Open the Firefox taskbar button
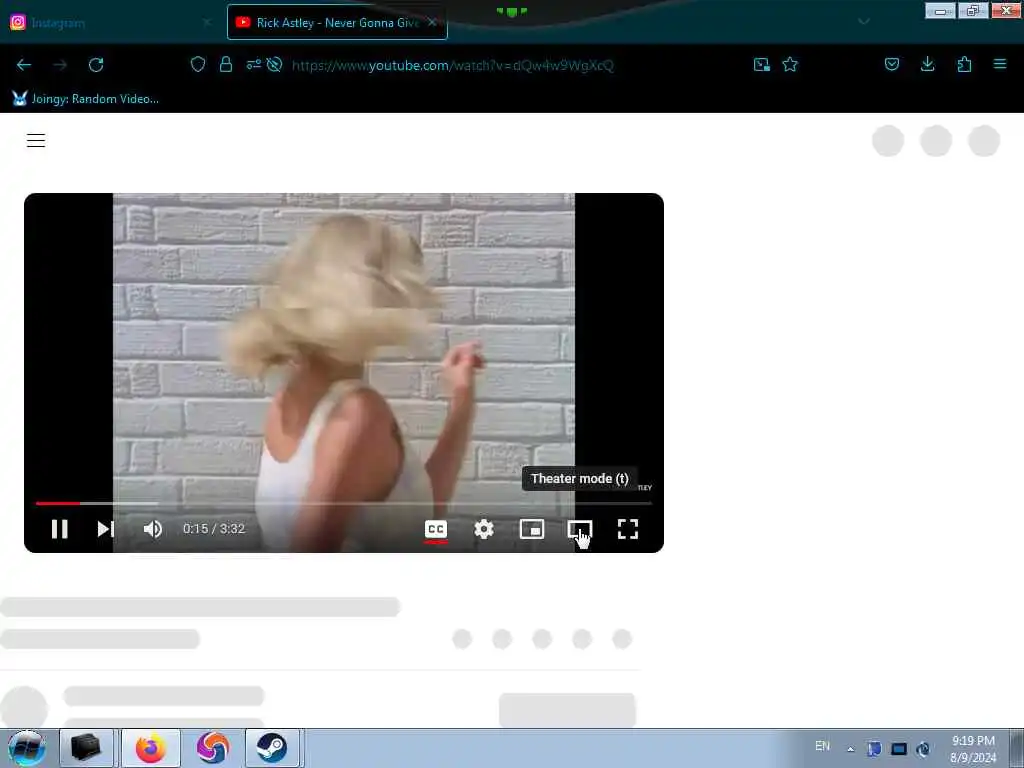 (151, 748)
